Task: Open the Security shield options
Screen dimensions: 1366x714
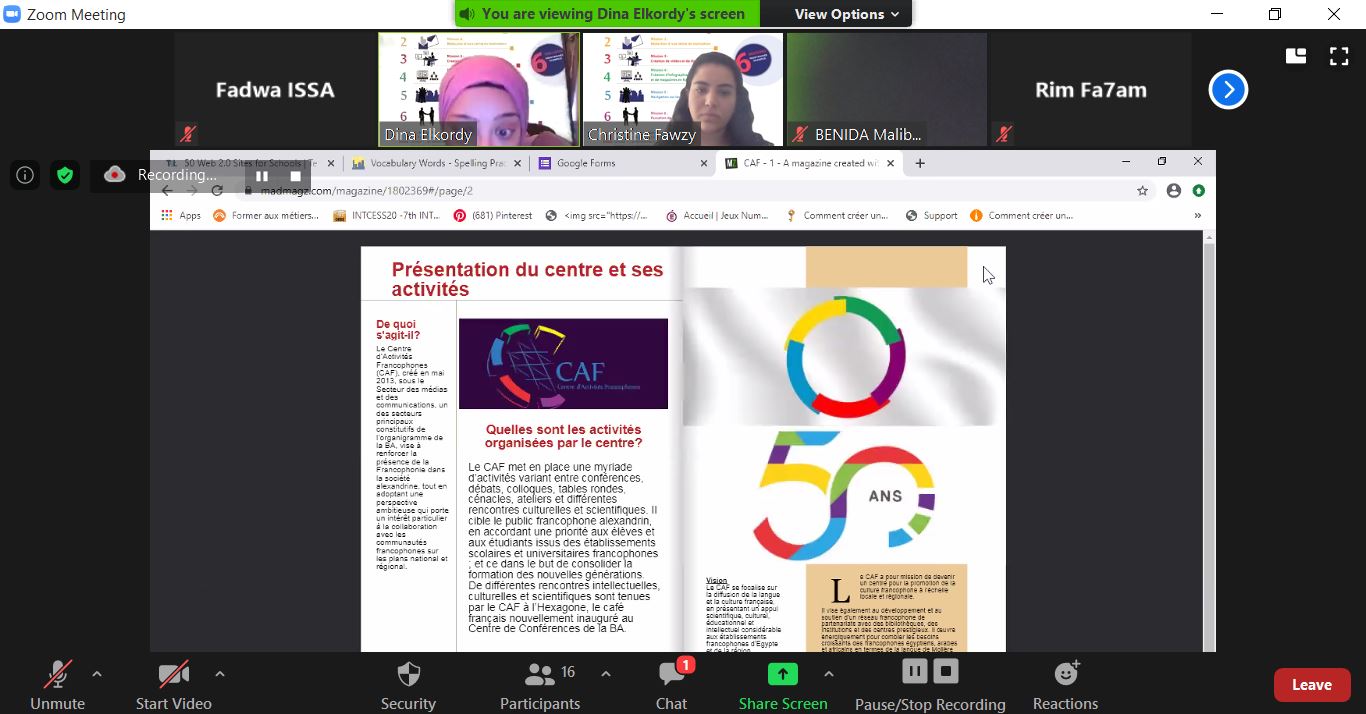Action: (408, 685)
